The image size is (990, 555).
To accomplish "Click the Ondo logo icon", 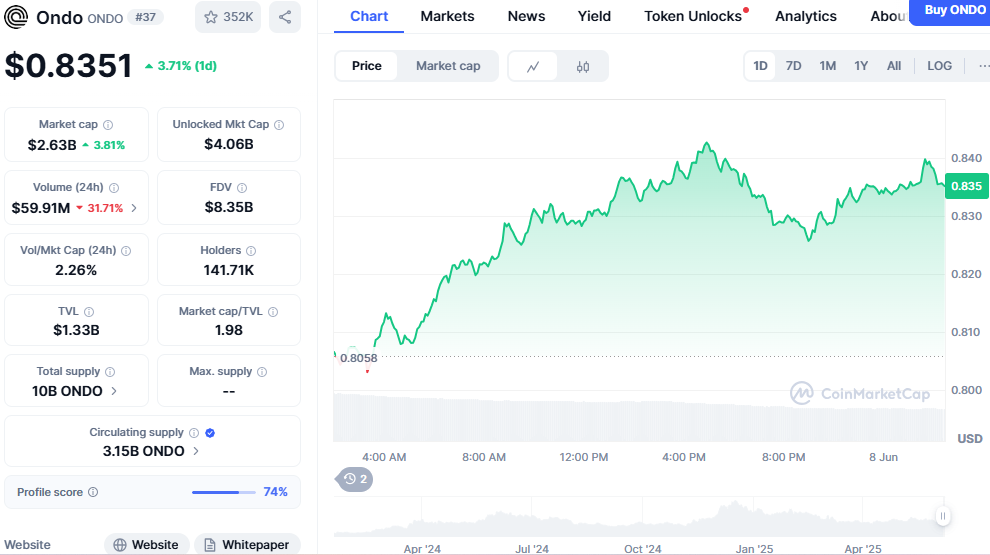I will [16, 17].
